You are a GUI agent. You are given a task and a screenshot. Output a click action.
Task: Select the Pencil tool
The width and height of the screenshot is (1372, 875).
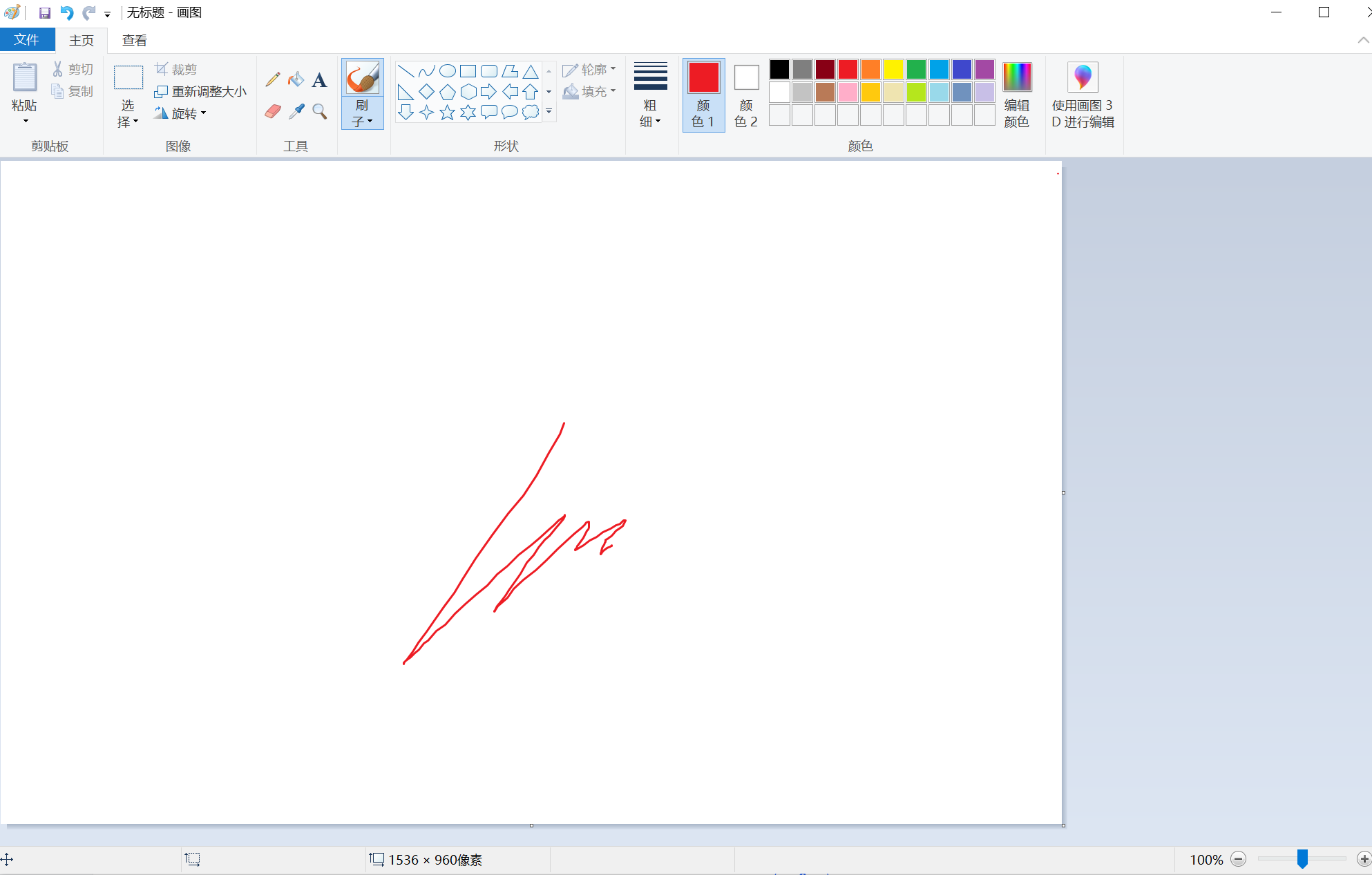(x=273, y=79)
